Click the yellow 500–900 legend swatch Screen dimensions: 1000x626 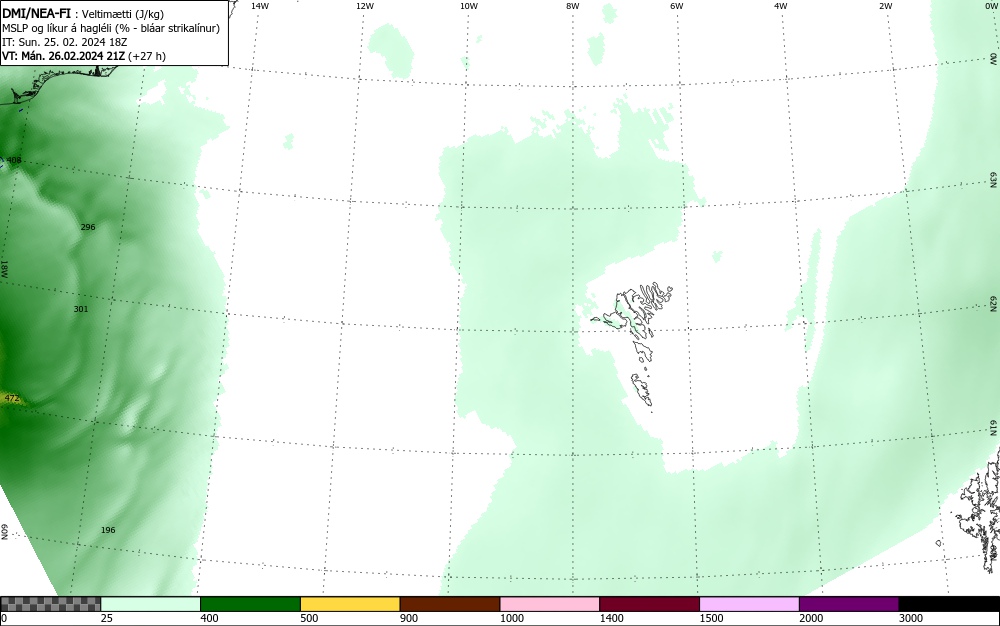pos(349,604)
